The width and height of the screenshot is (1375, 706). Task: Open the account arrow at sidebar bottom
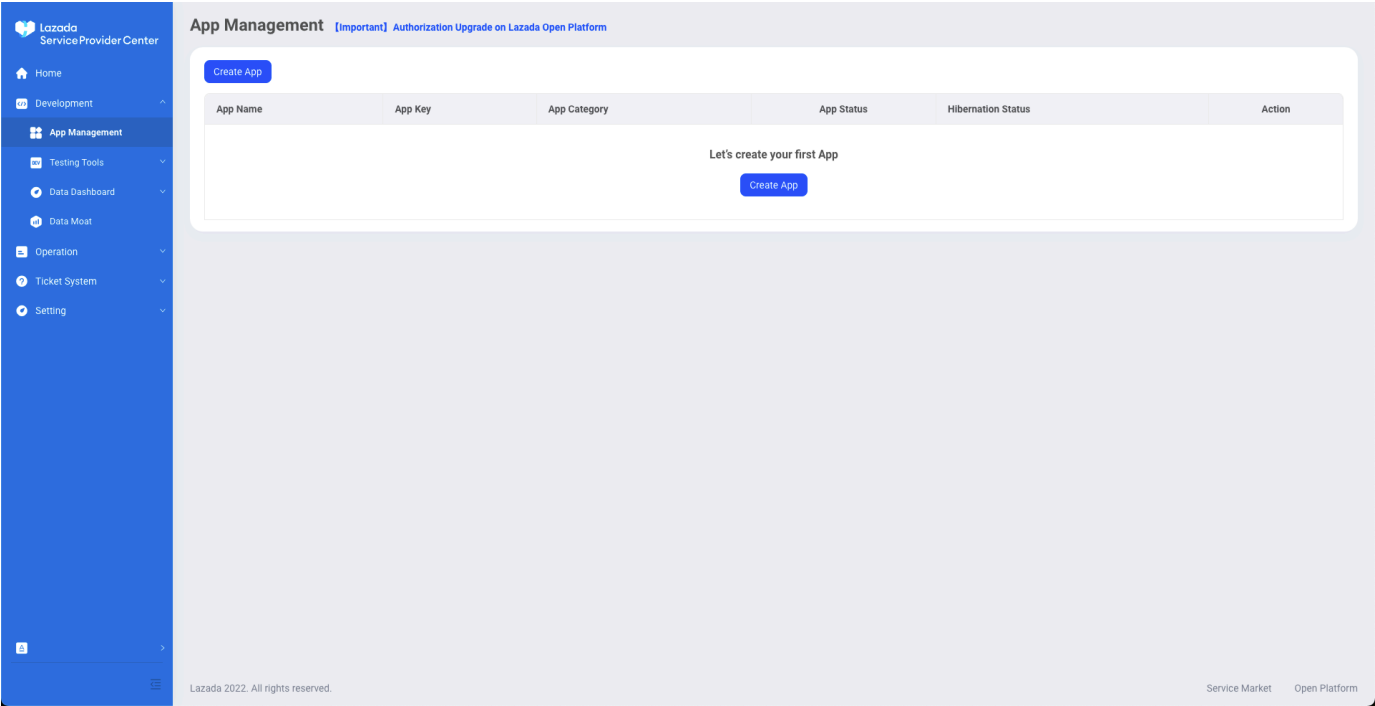[162, 648]
